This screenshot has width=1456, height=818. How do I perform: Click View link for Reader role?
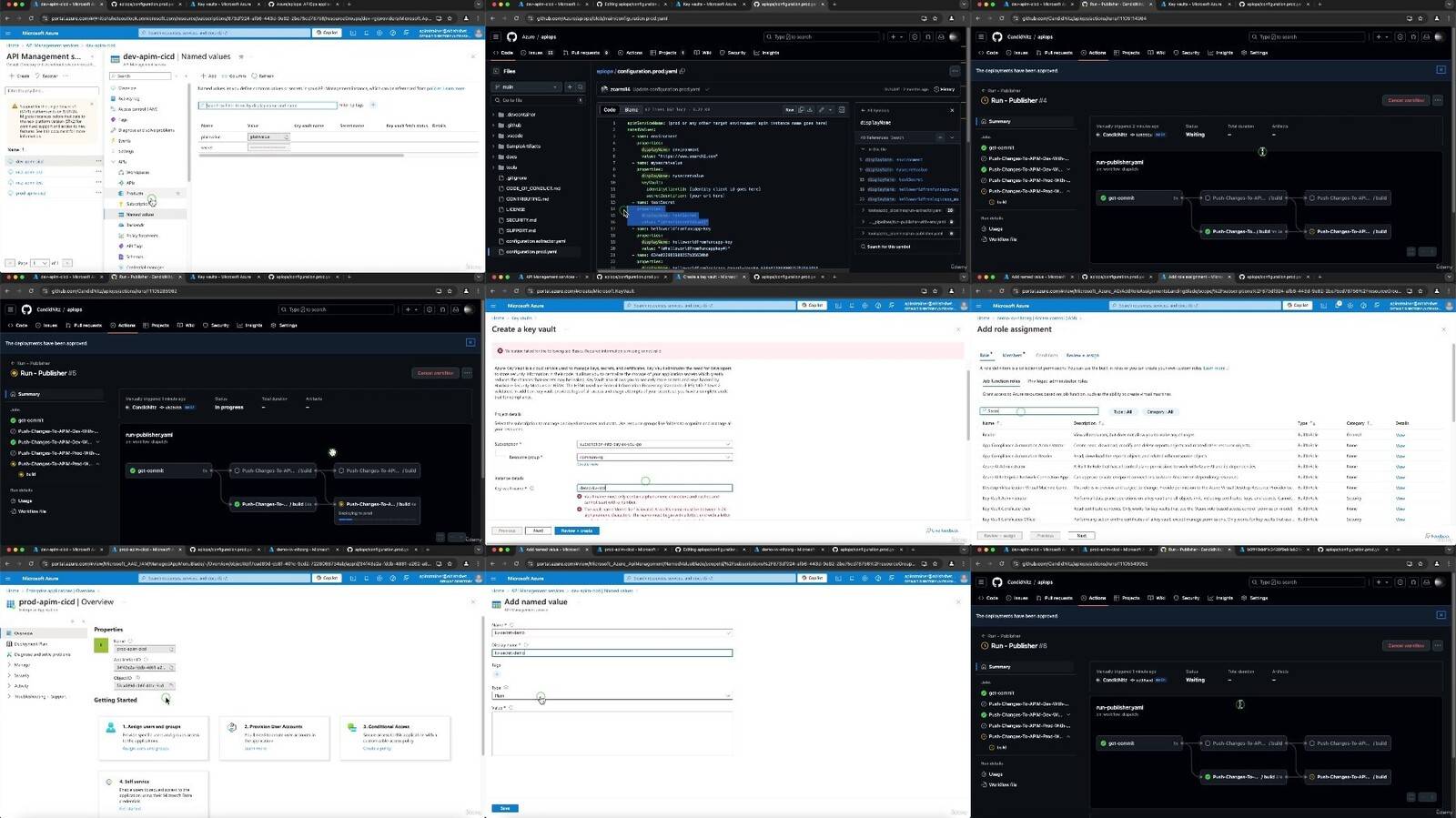coord(1400,435)
